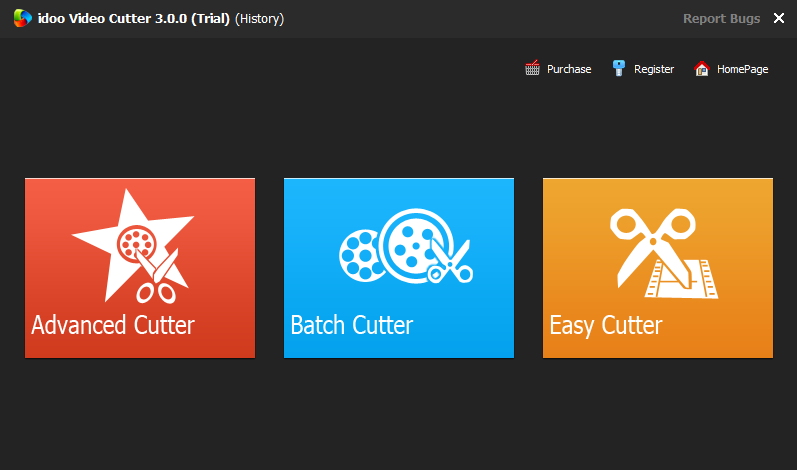Click the idoo Video Cutter 3.0.0 title text
The image size is (797, 470).
[x=134, y=19]
